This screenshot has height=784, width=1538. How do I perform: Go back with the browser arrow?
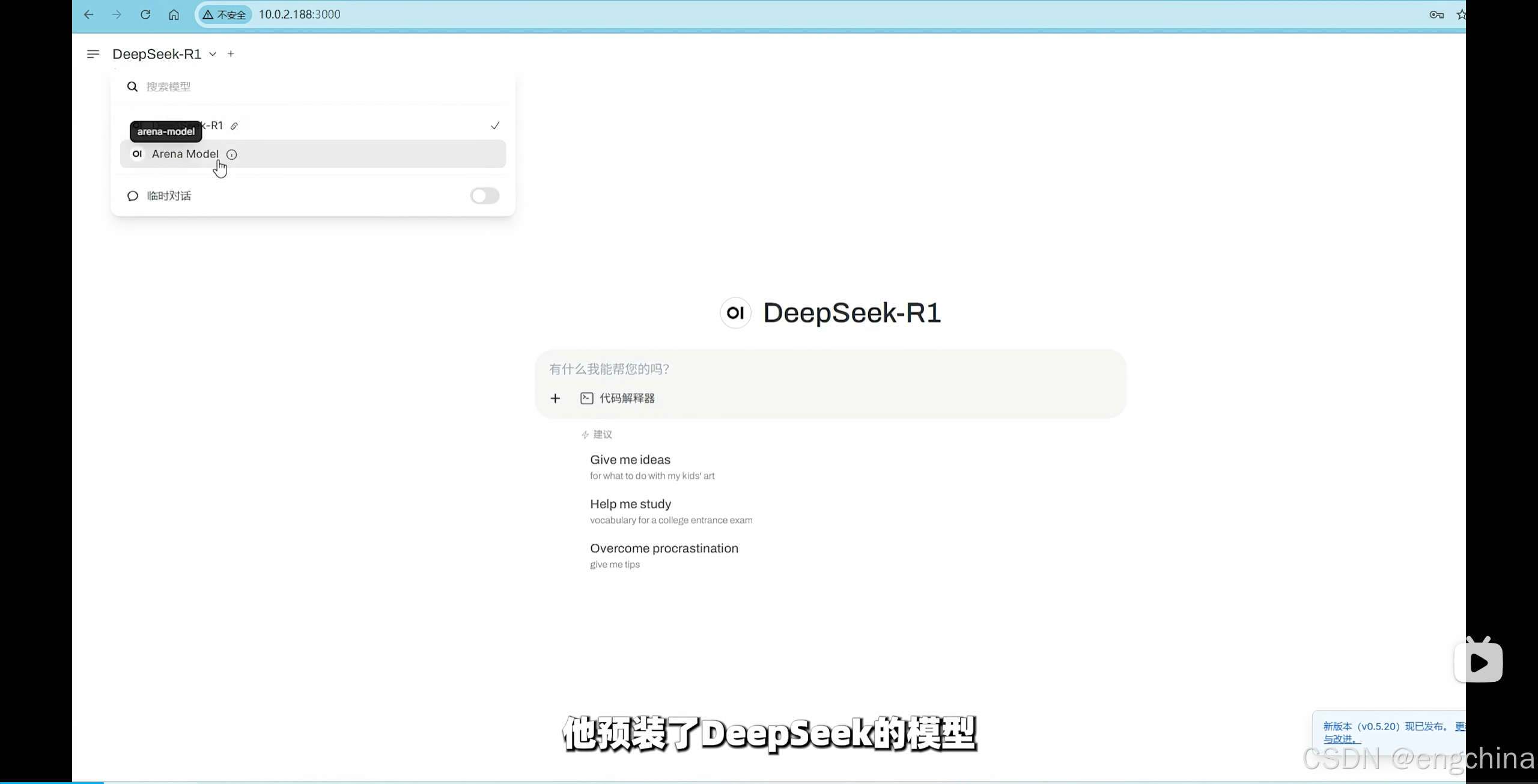coord(89,14)
